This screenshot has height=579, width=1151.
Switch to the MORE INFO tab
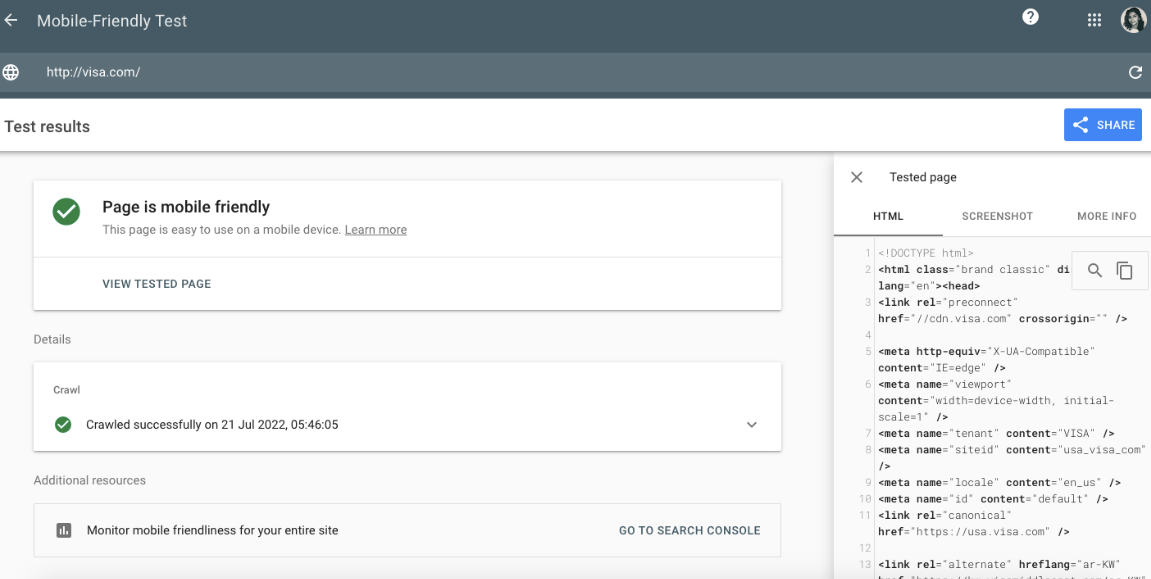pyautogui.click(x=1106, y=216)
